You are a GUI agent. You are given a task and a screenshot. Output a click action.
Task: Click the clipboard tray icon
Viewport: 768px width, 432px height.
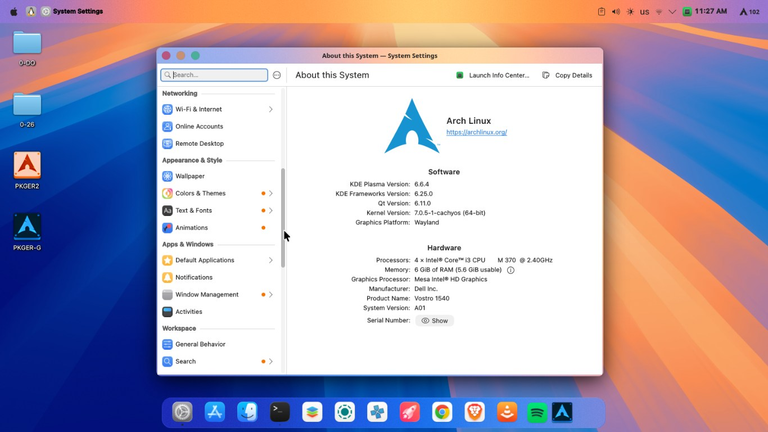[601, 12]
